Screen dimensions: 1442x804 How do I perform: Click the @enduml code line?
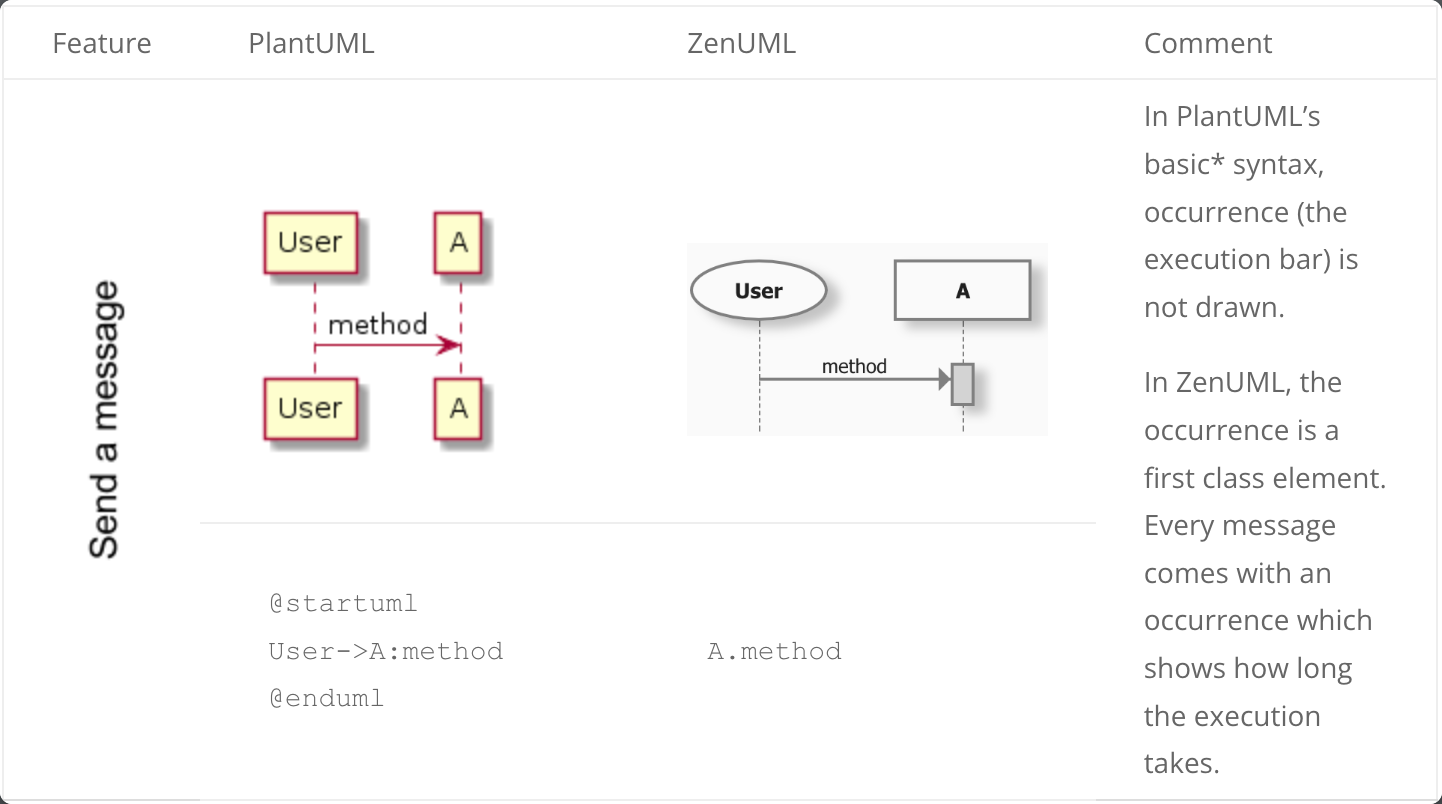point(326,699)
